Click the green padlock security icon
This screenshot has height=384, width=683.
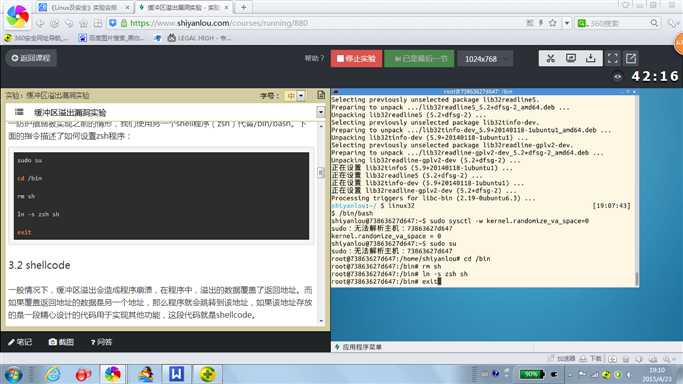pos(124,23)
